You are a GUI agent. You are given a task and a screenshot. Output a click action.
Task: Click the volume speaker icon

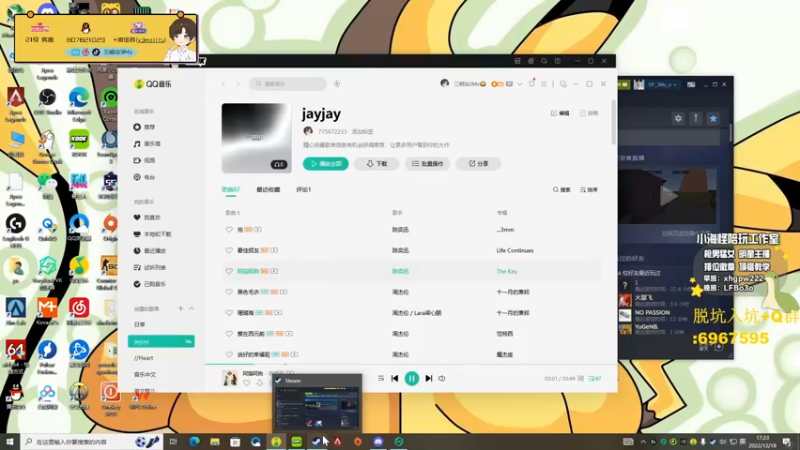442,379
